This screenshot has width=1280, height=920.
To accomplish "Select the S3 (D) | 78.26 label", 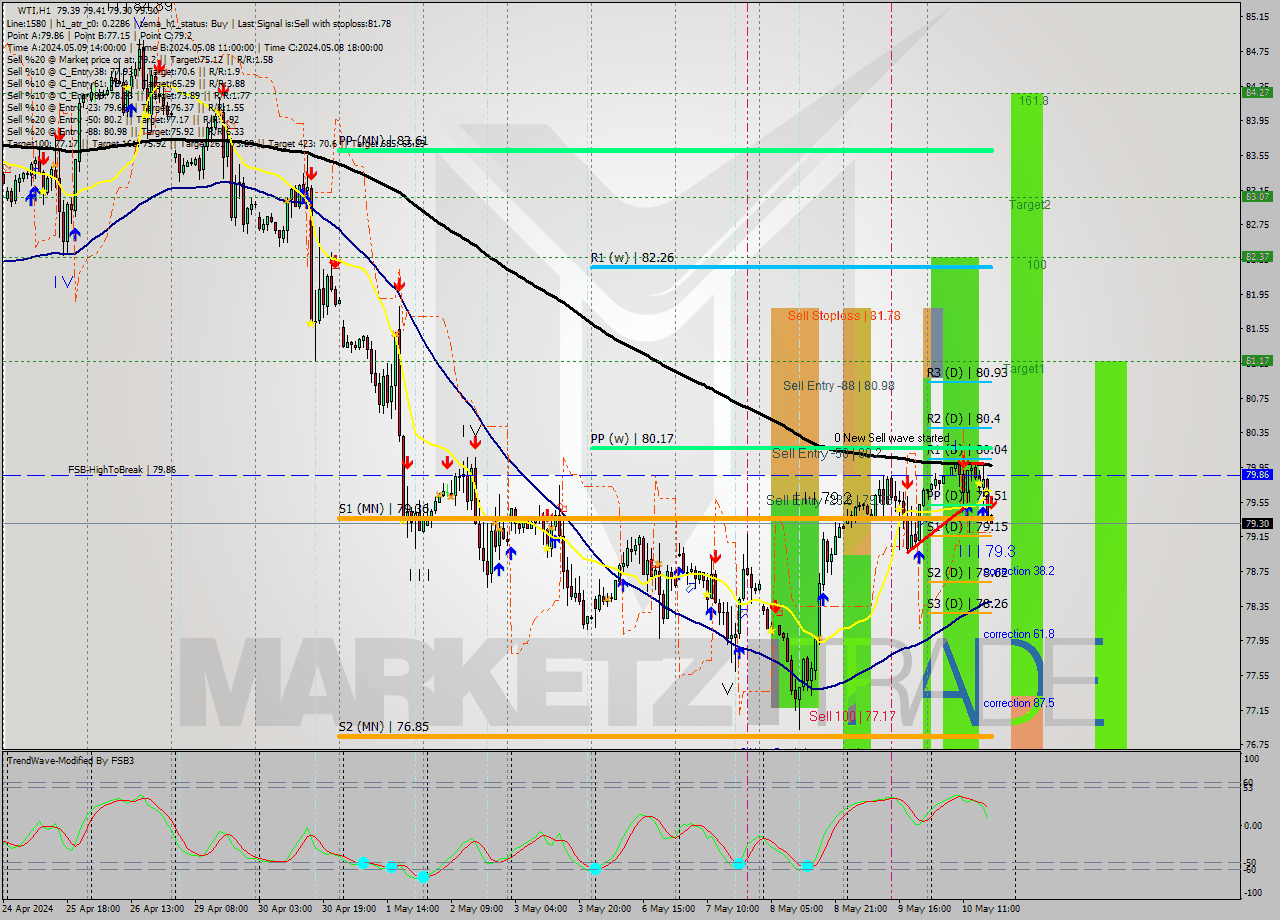I will click(x=966, y=604).
